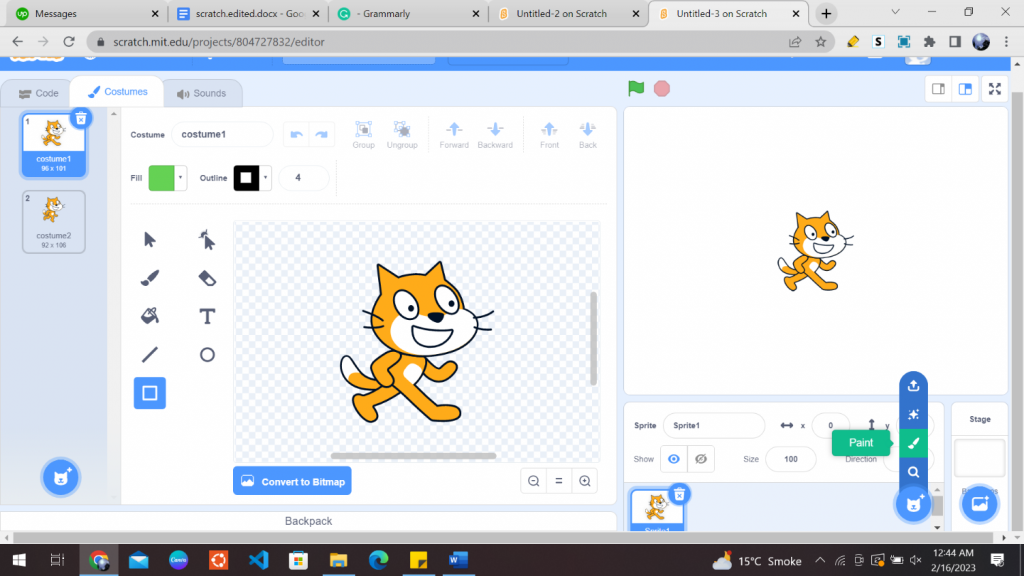
Task: Select the Circle tool
Action: pyautogui.click(x=206, y=354)
